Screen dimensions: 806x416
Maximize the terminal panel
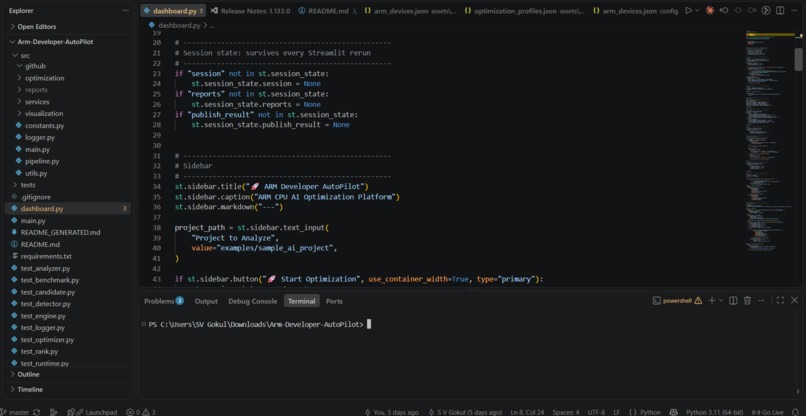[780, 300]
